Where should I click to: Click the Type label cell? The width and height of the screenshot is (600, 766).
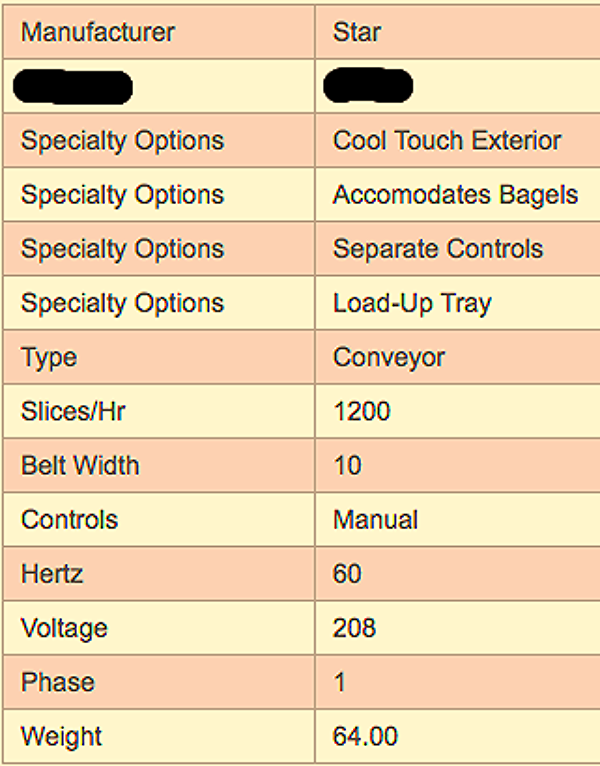(x=49, y=357)
